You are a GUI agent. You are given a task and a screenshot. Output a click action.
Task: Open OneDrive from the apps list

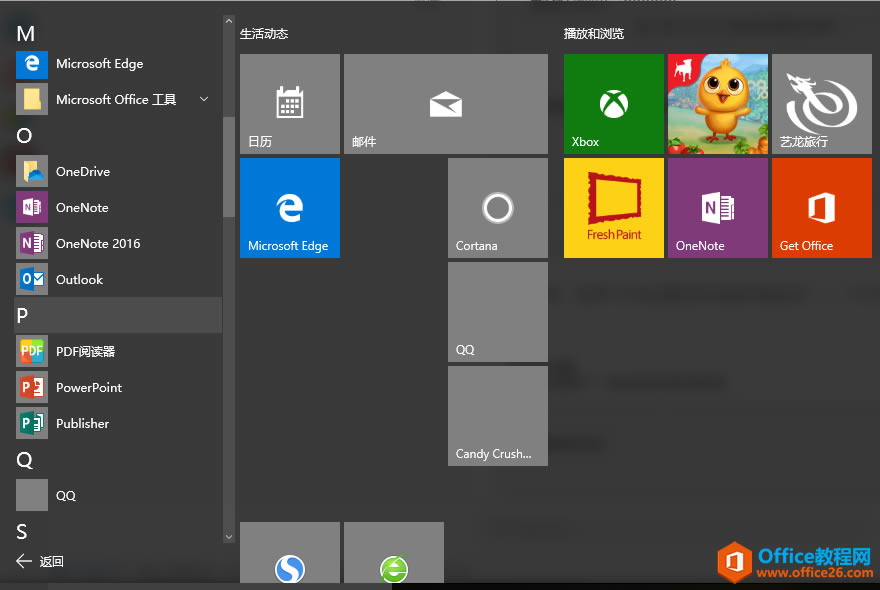point(82,171)
